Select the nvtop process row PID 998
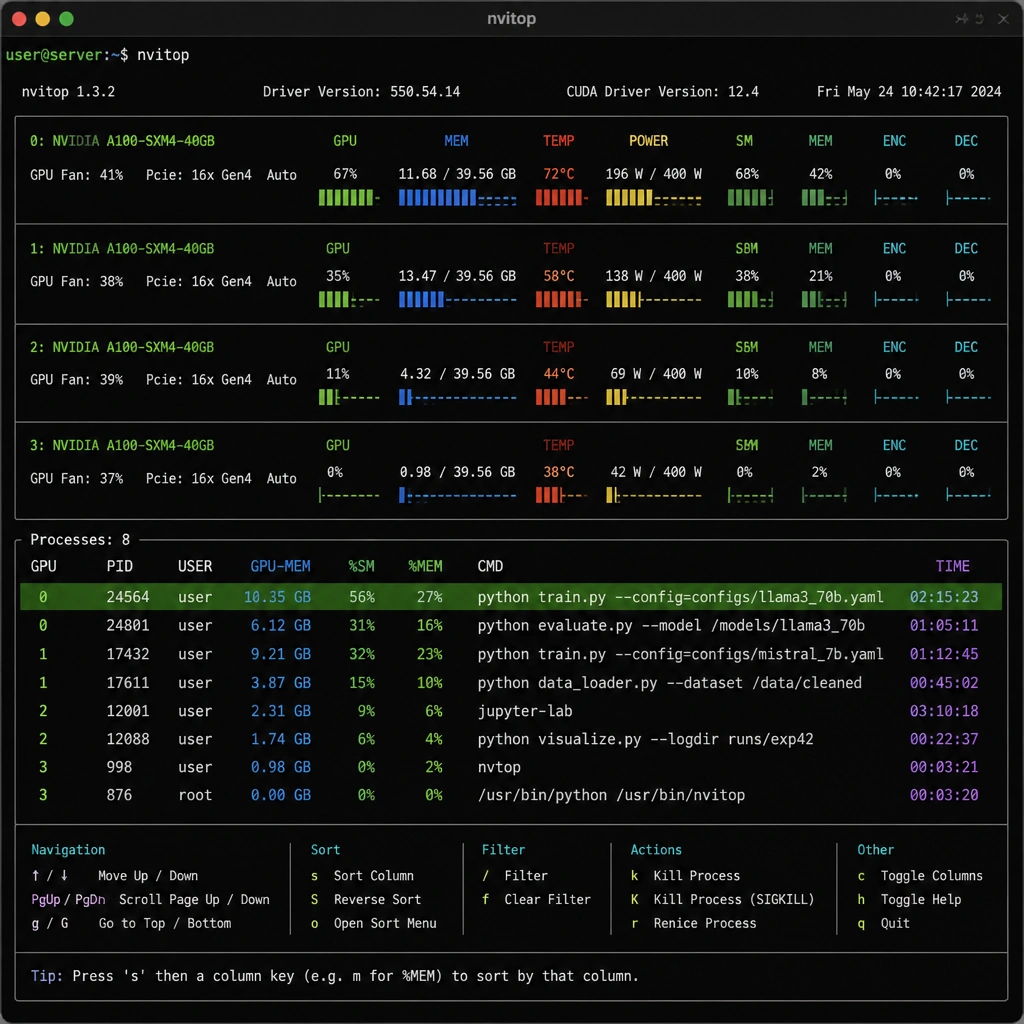Viewport: 1024px width, 1024px height. pyautogui.click(x=511, y=767)
